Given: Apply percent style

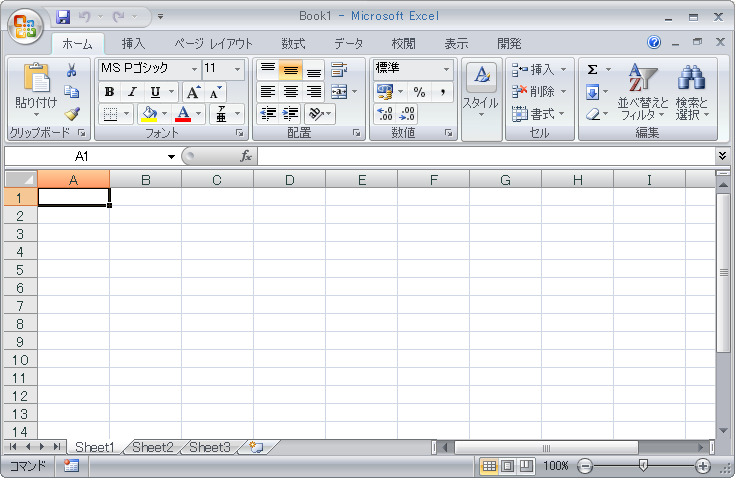Looking at the screenshot, I should (420, 92).
